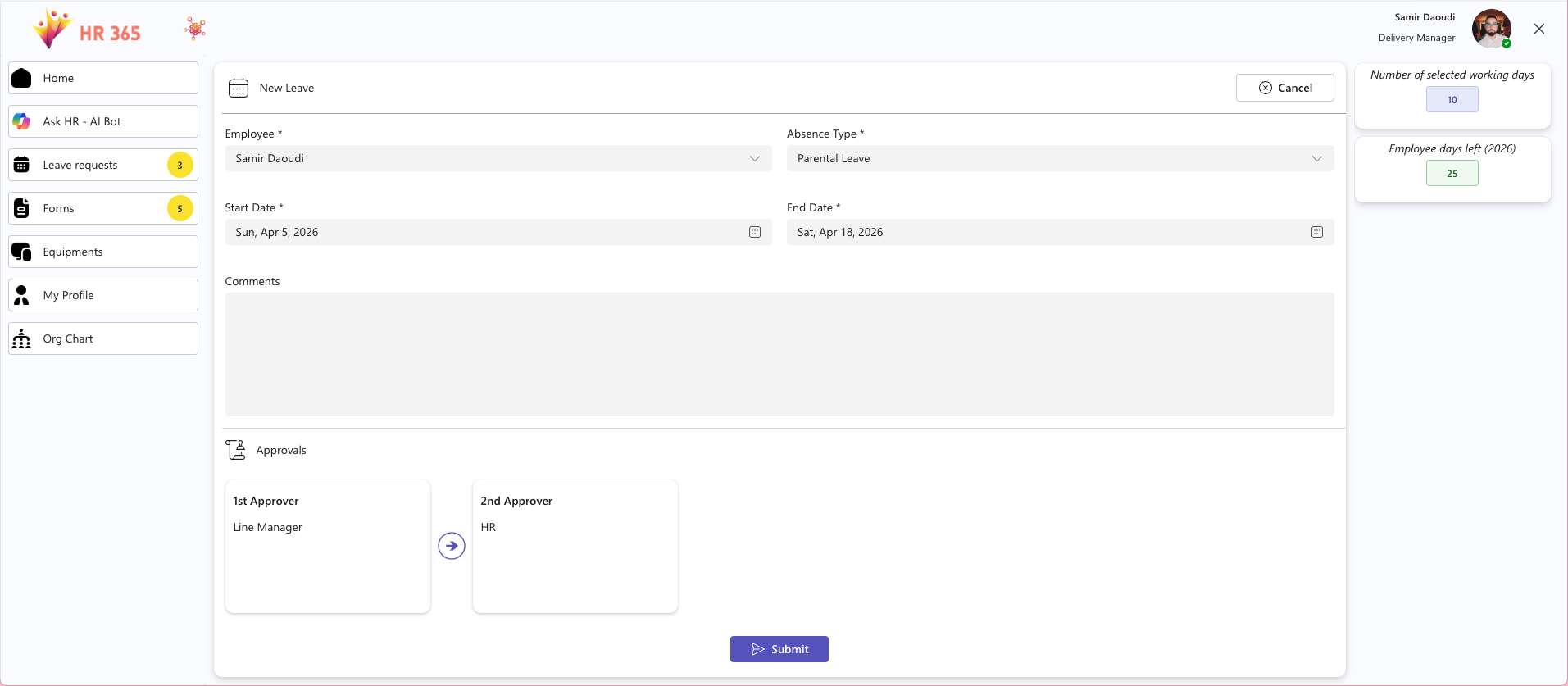Screen dimensions: 1568x686
Task: Click the pink virus-like icon in header
Action: click(195, 29)
